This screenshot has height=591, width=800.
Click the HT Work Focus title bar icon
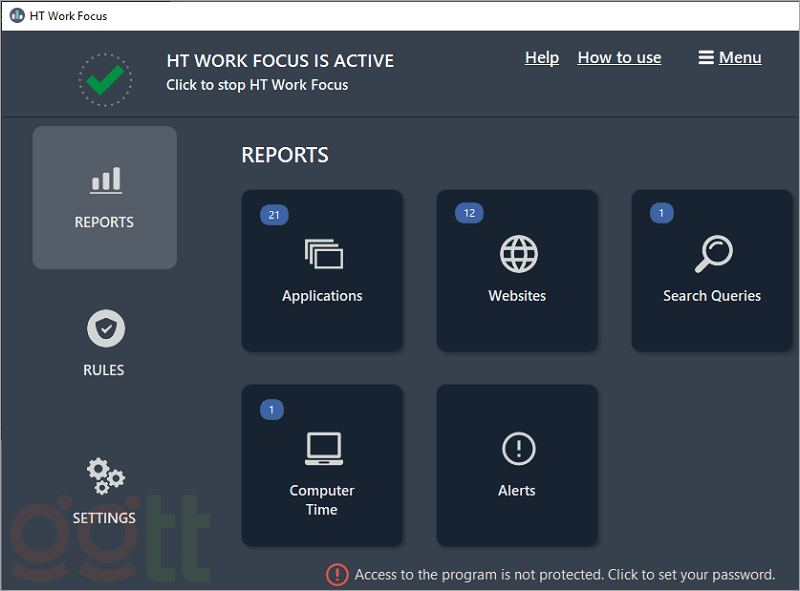[16, 16]
